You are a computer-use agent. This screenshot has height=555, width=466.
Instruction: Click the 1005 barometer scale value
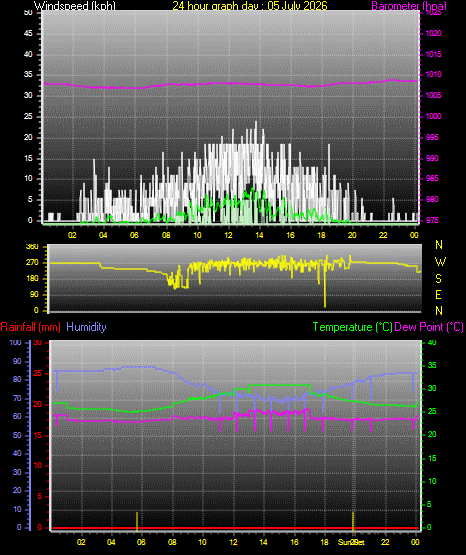pos(433,95)
